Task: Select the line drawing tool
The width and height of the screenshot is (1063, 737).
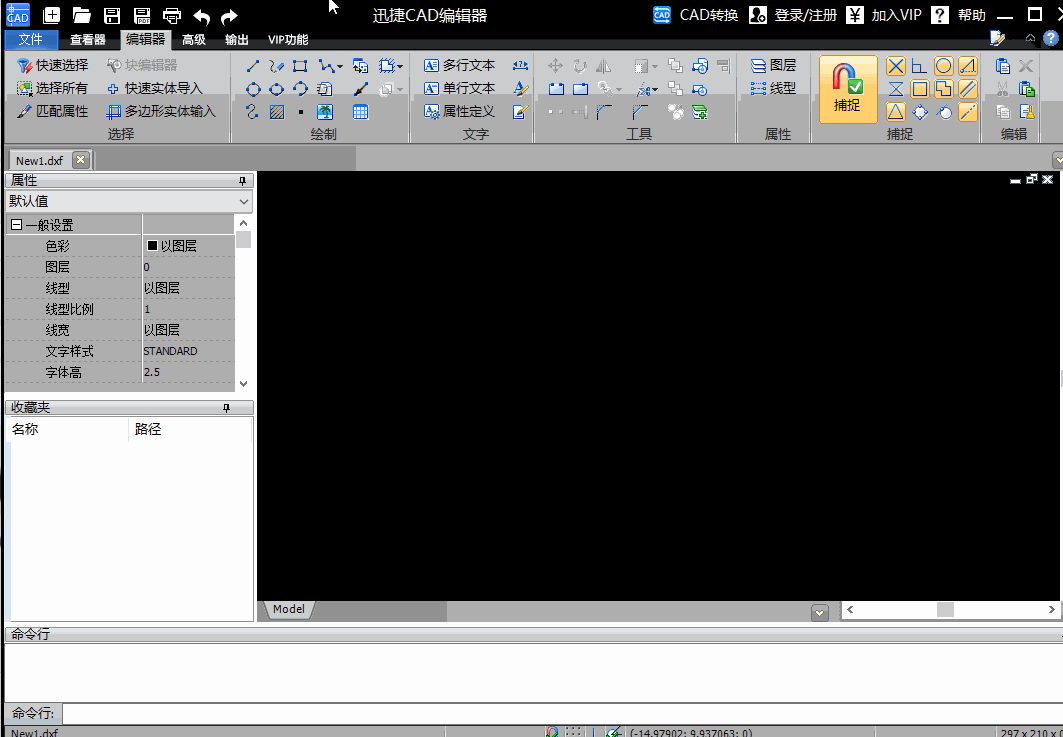Action: pyautogui.click(x=253, y=66)
